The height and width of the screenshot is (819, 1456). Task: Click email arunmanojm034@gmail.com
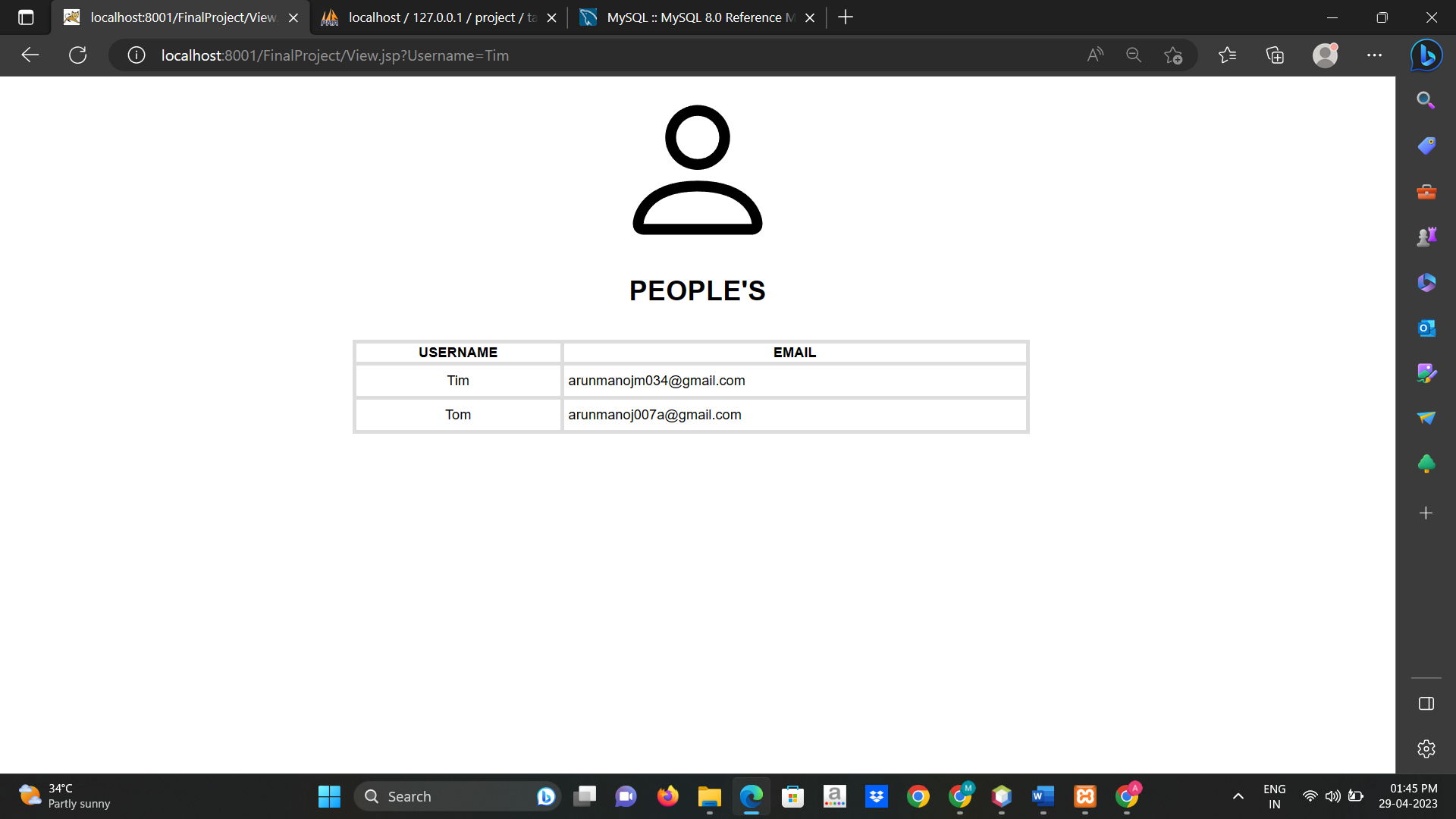[657, 381]
